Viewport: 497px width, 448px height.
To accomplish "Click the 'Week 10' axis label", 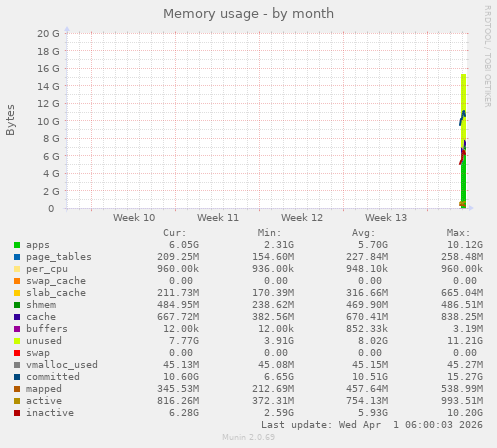I will [134, 218].
